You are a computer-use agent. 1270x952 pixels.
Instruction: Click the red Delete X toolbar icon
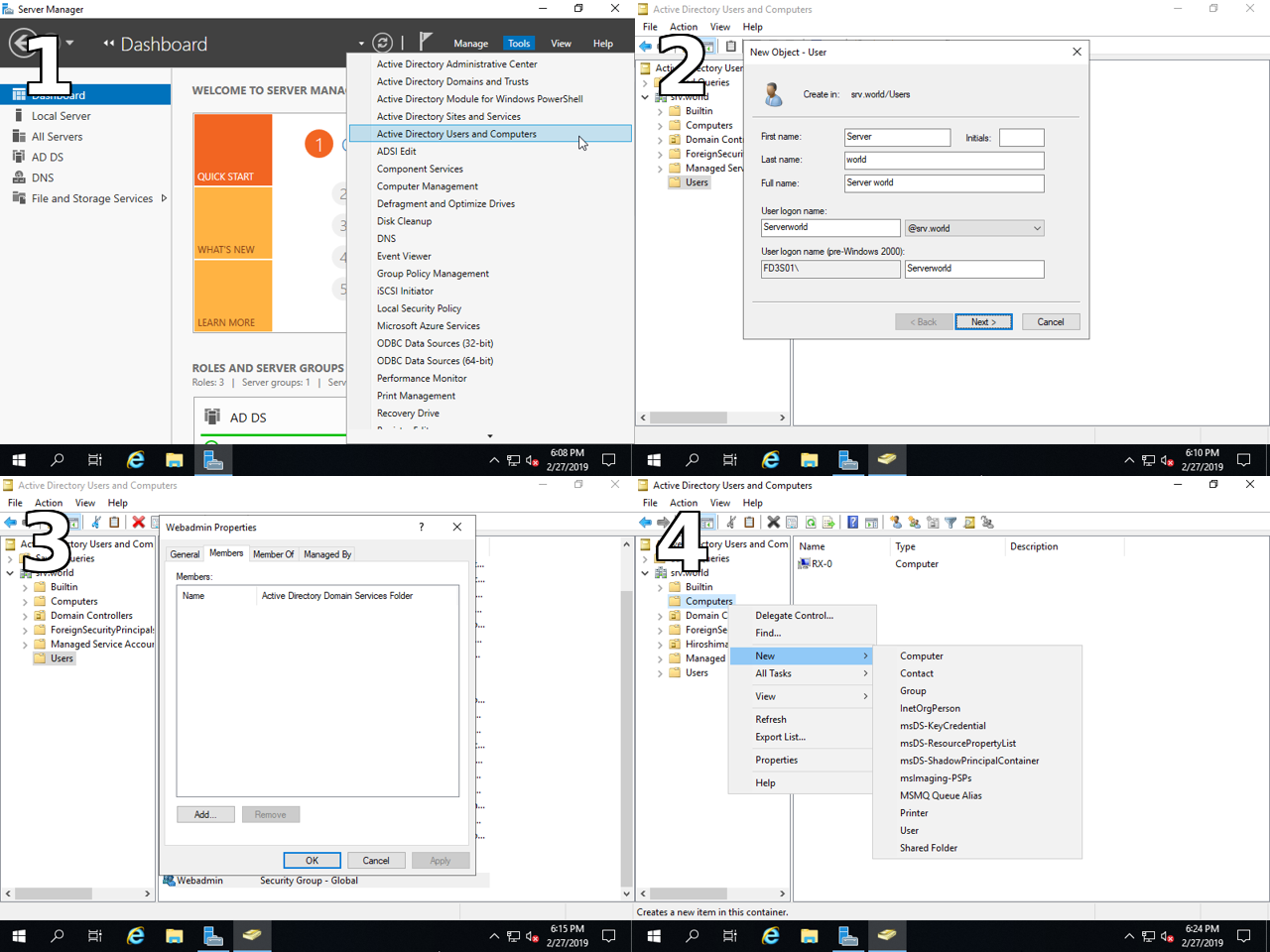click(x=139, y=523)
